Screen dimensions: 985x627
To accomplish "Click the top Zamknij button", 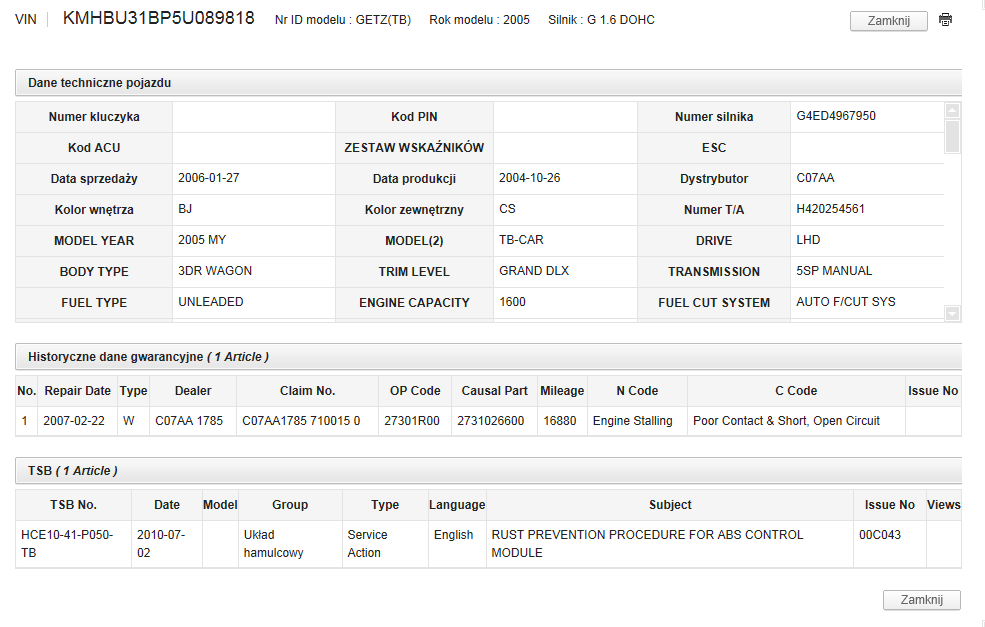I will pos(888,21).
